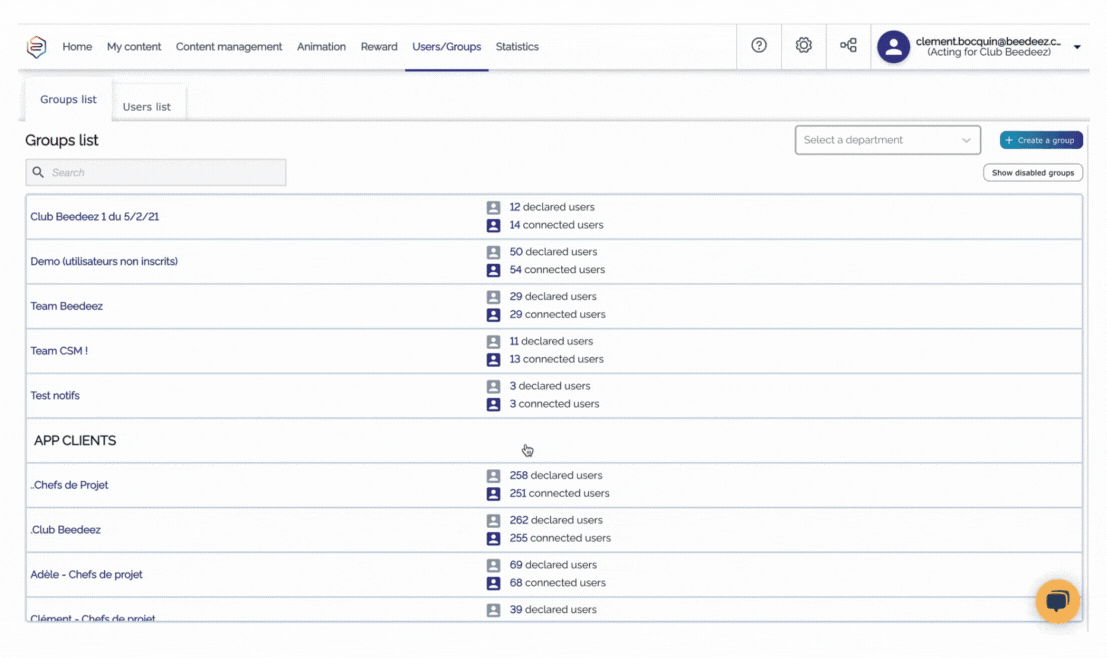This screenshot has height=658, width=1107.
Task: Click the Beedeez logo icon
Action: pos(37,47)
